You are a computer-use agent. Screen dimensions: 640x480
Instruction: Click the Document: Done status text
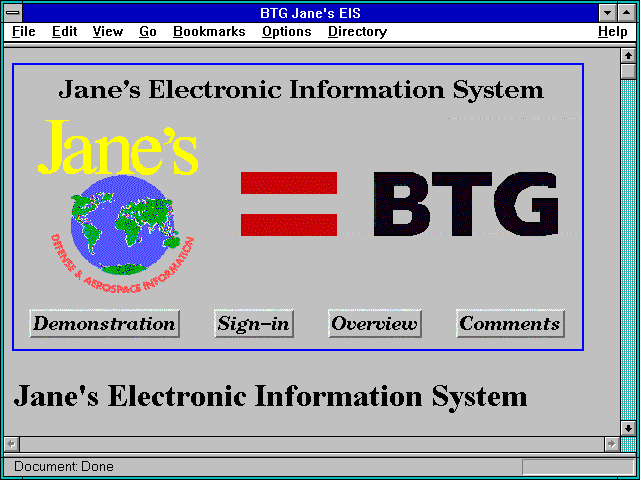pyautogui.click(x=64, y=466)
